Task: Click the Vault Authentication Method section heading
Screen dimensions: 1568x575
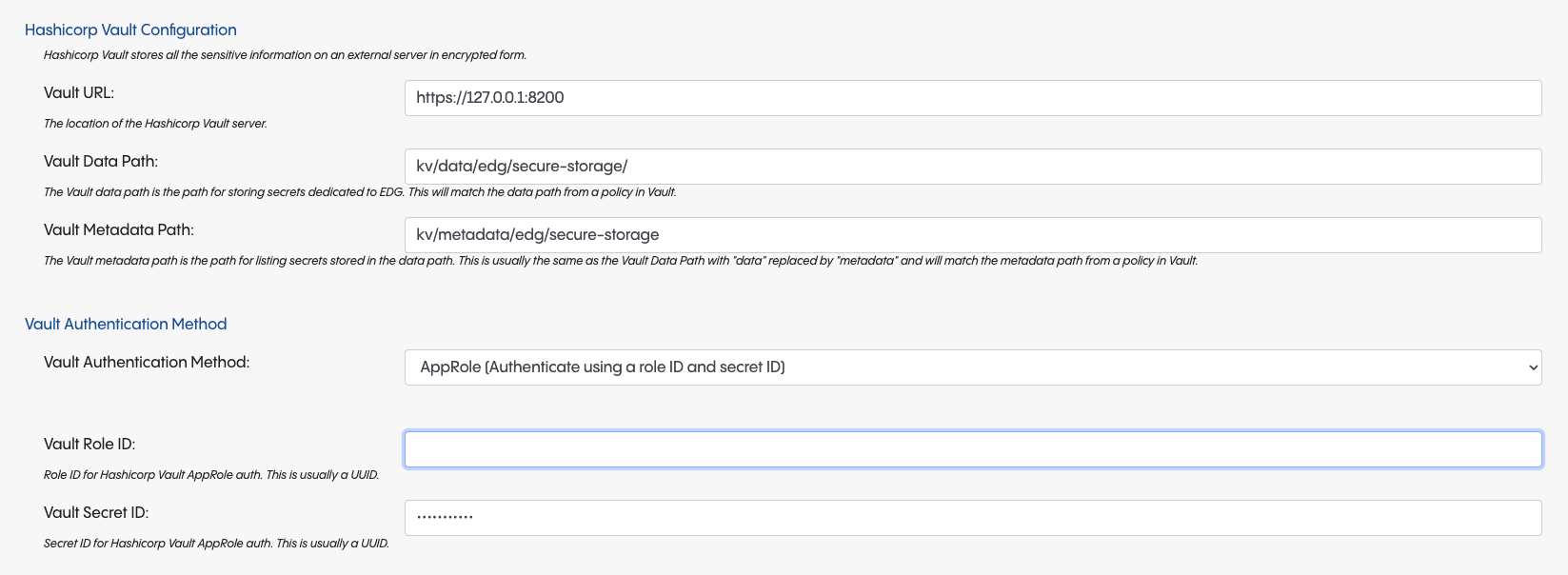Action: pos(126,325)
